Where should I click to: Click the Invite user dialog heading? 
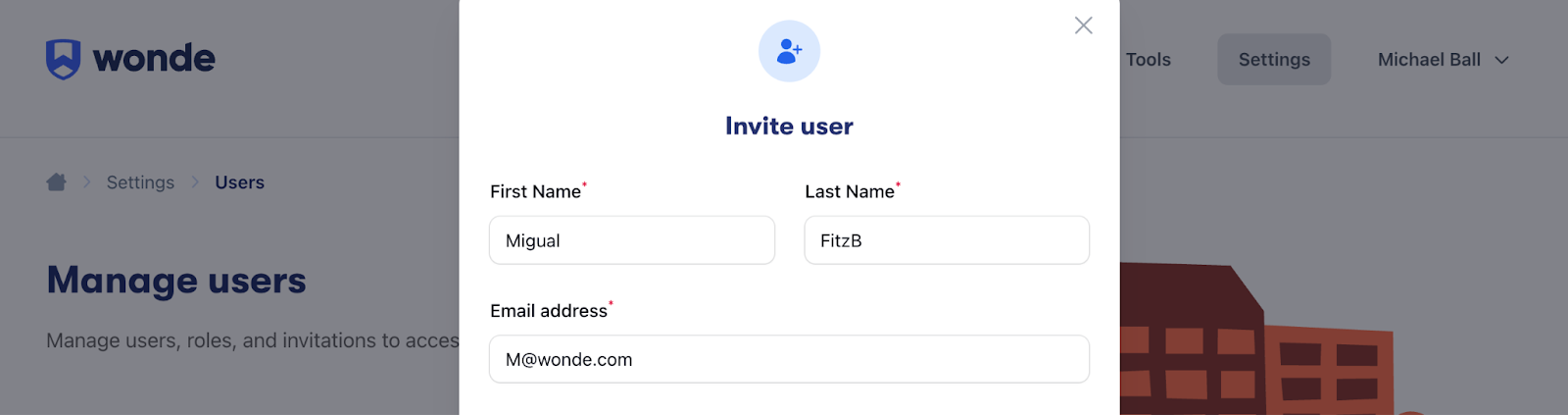pyautogui.click(x=789, y=126)
